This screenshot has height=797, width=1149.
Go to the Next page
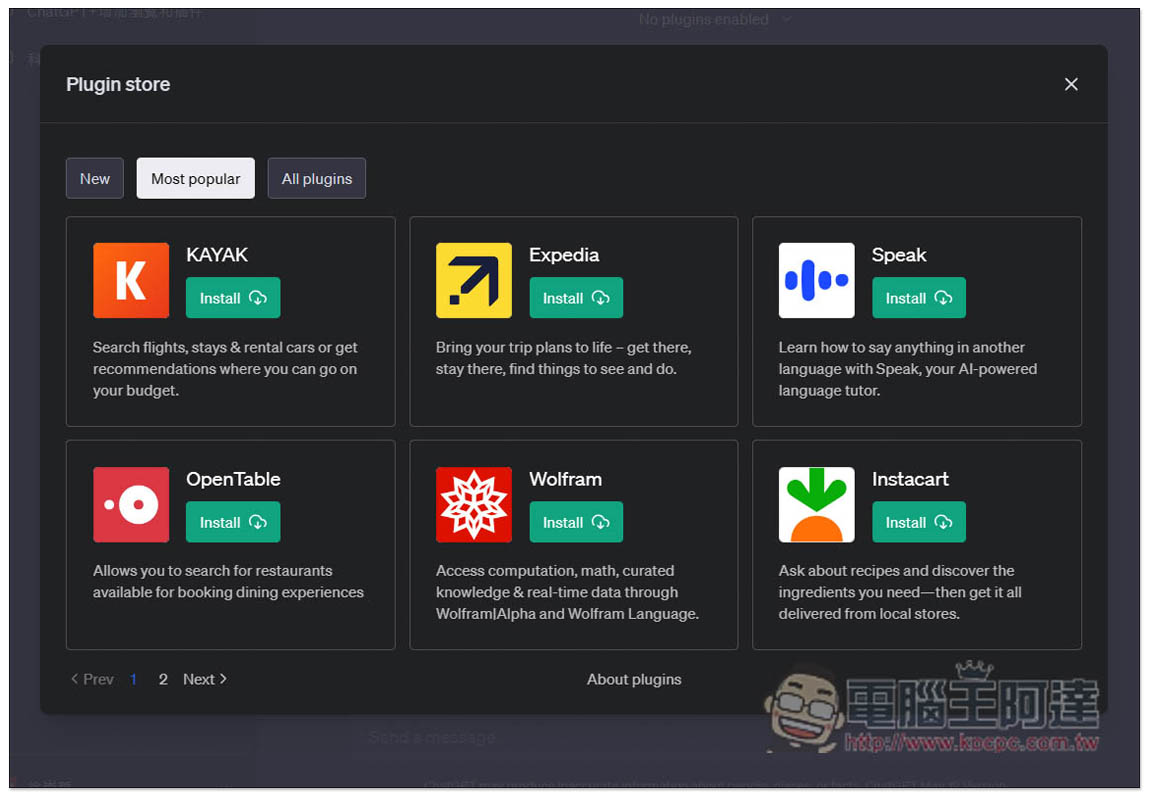204,679
